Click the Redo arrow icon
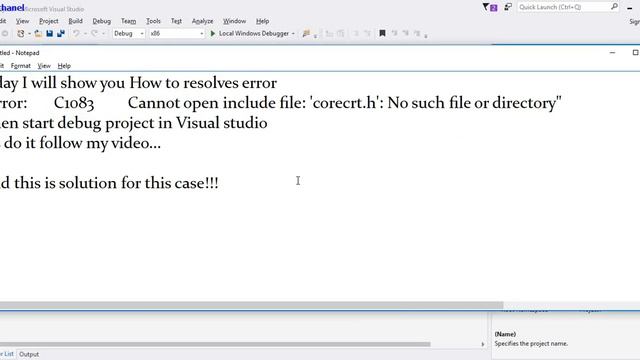This screenshot has width=640, height=360. click(x=94, y=33)
